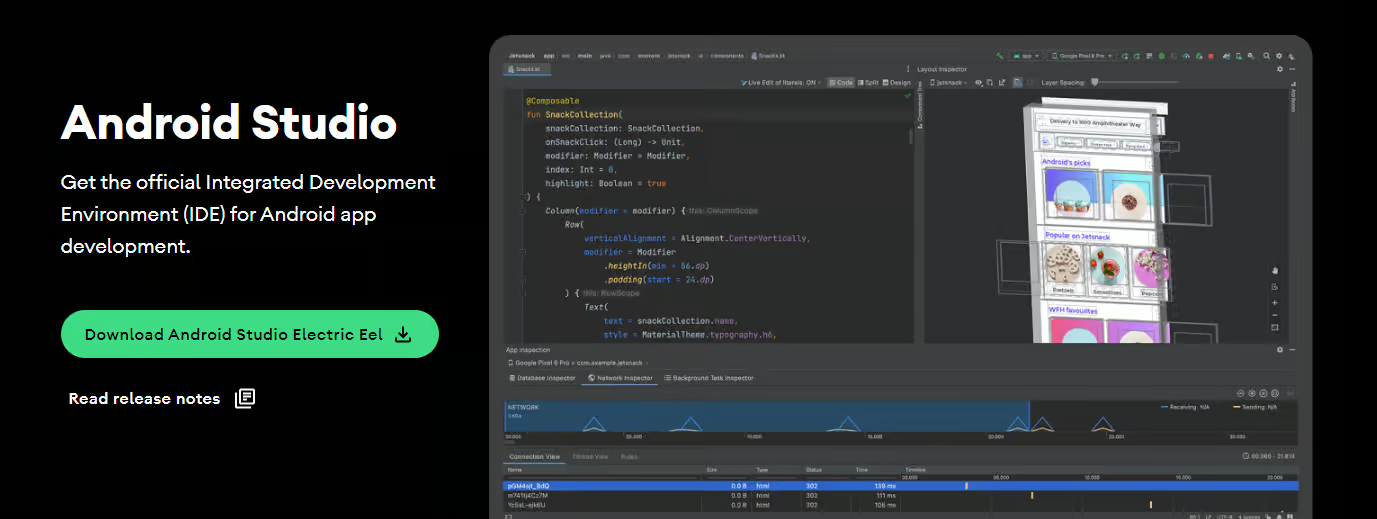The image size is (1377, 519).
Task: Select the pGM4sjt_BdQ connection row
Action: tap(900, 485)
